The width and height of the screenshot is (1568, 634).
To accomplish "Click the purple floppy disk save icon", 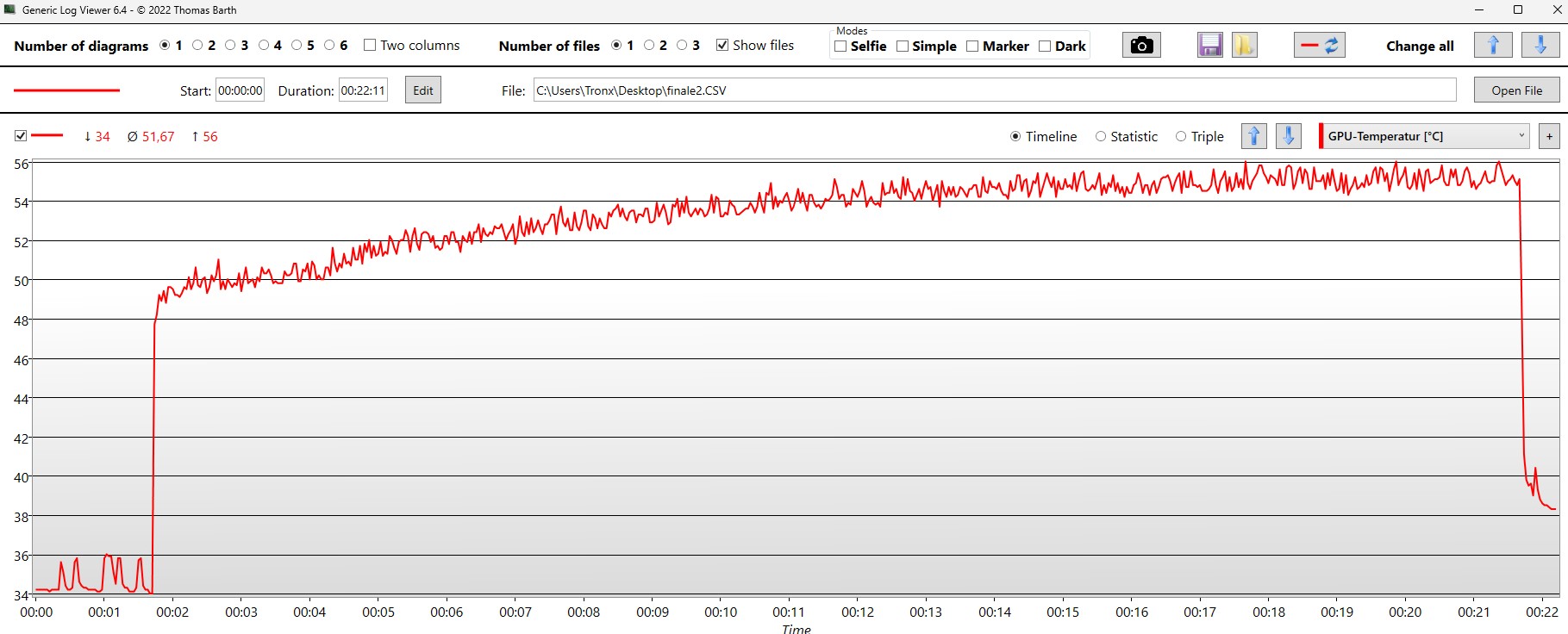I will (1210, 46).
